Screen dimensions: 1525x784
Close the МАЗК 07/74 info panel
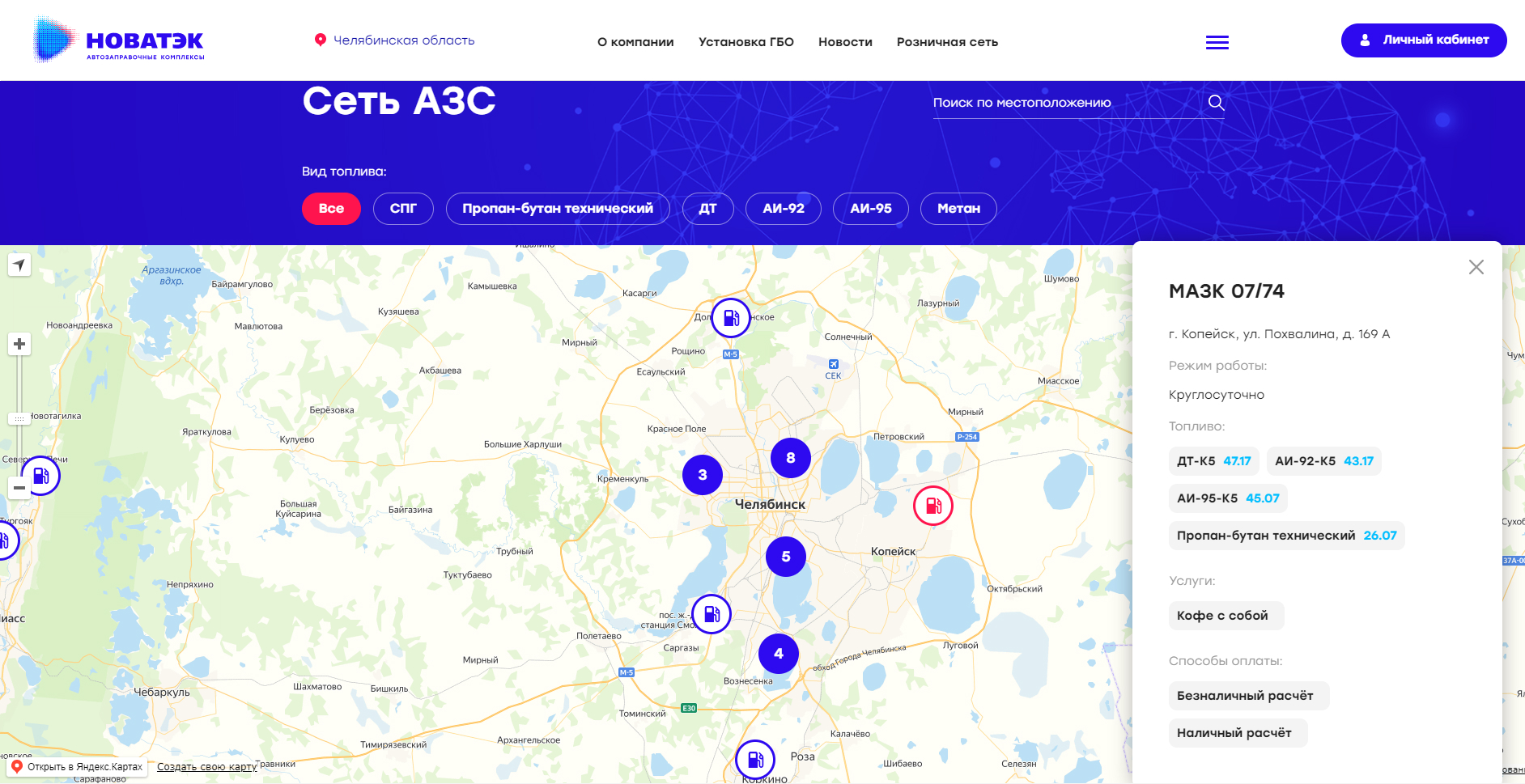pyautogui.click(x=1476, y=267)
